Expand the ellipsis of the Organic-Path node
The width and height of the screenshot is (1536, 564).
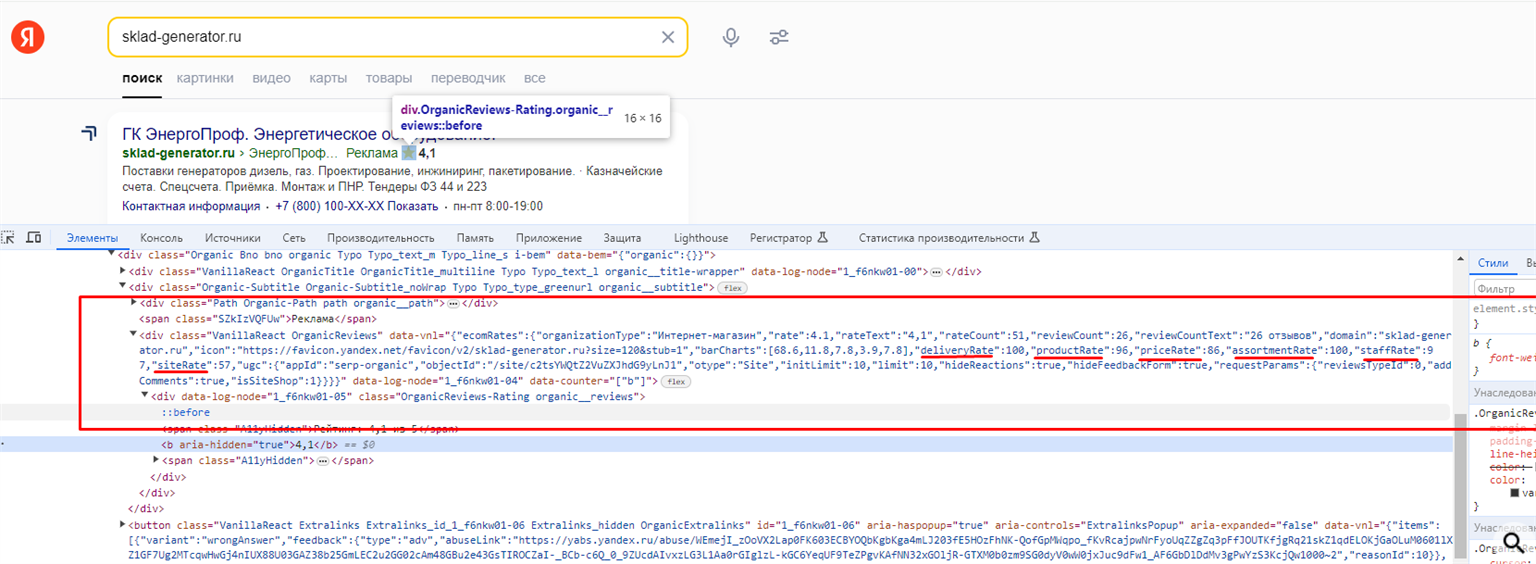[453, 303]
